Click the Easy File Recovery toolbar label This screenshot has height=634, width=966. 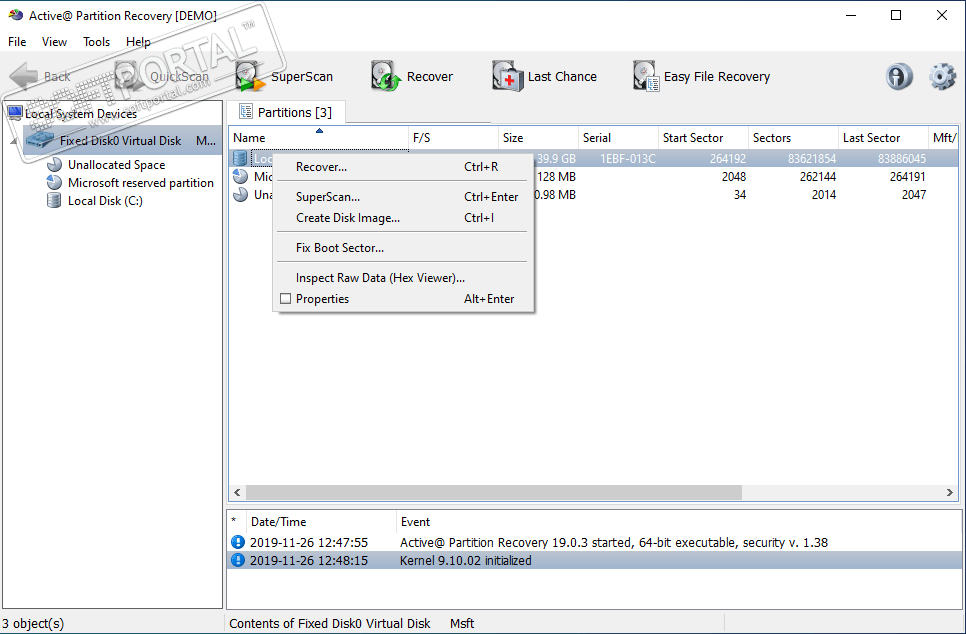pos(717,76)
